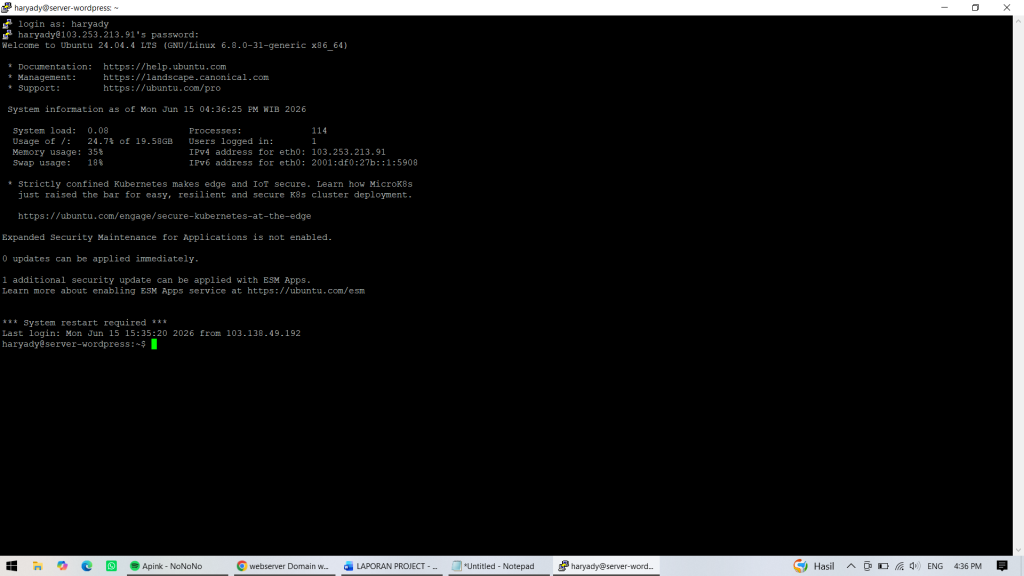Open the notification Action Center icon
Viewport: 1024px width, 576px height.
pos(1002,566)
